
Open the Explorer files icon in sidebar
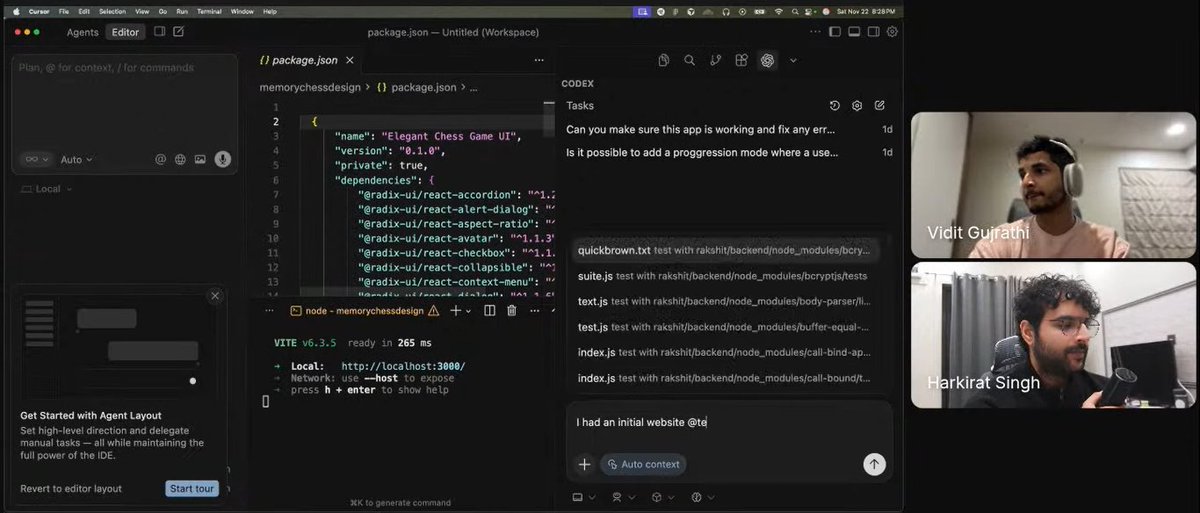(x=663, y=60)
